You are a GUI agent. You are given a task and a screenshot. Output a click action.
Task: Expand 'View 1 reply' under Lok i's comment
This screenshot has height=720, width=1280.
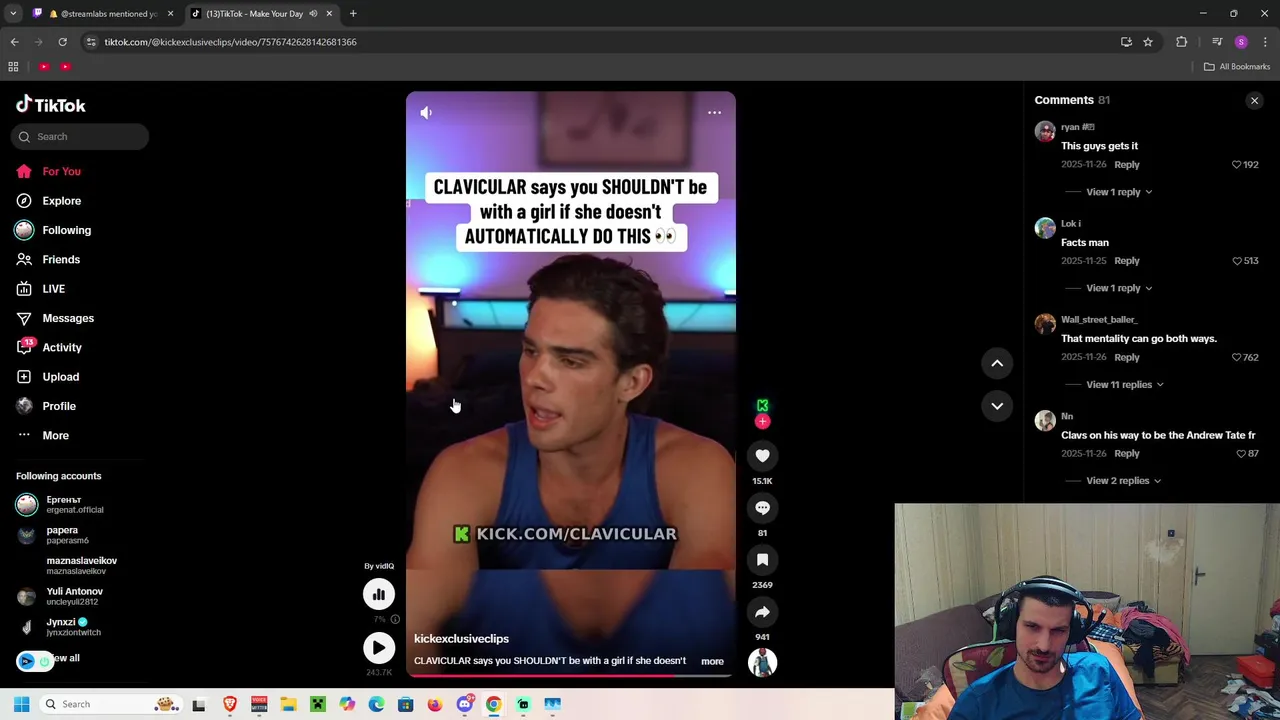pos(1118,288)
